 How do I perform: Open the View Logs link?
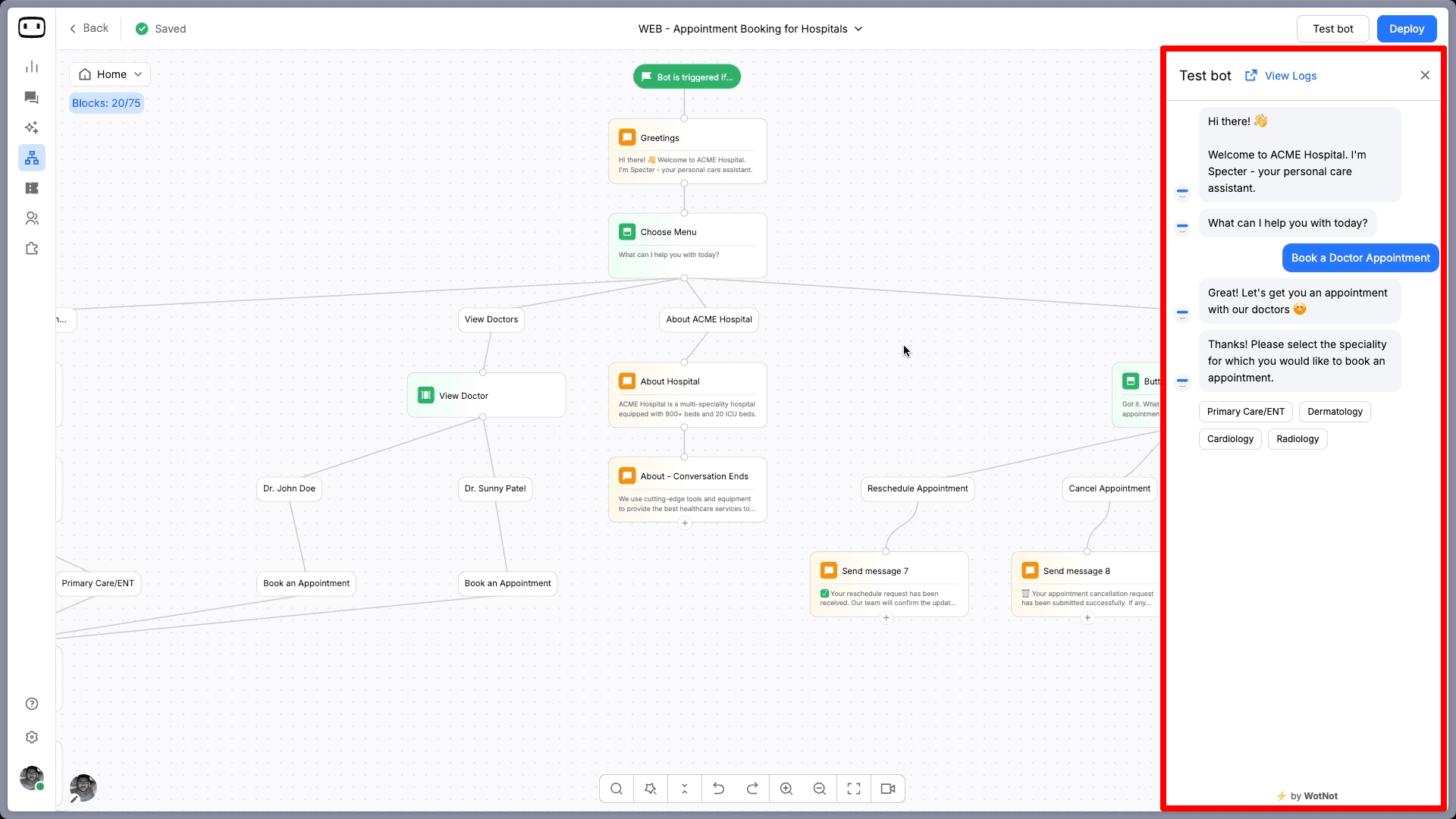pos(1290,76)
